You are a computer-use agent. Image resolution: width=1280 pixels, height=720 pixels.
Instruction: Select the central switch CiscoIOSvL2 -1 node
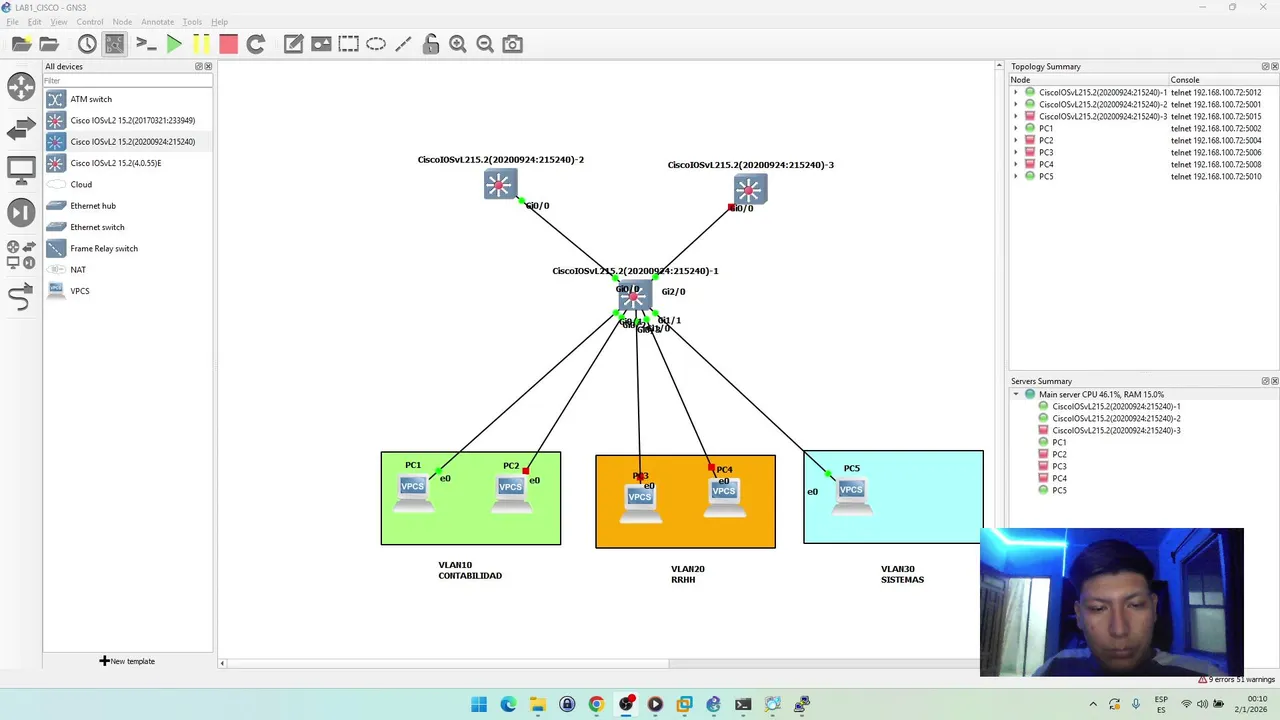[x=634, y=296]
